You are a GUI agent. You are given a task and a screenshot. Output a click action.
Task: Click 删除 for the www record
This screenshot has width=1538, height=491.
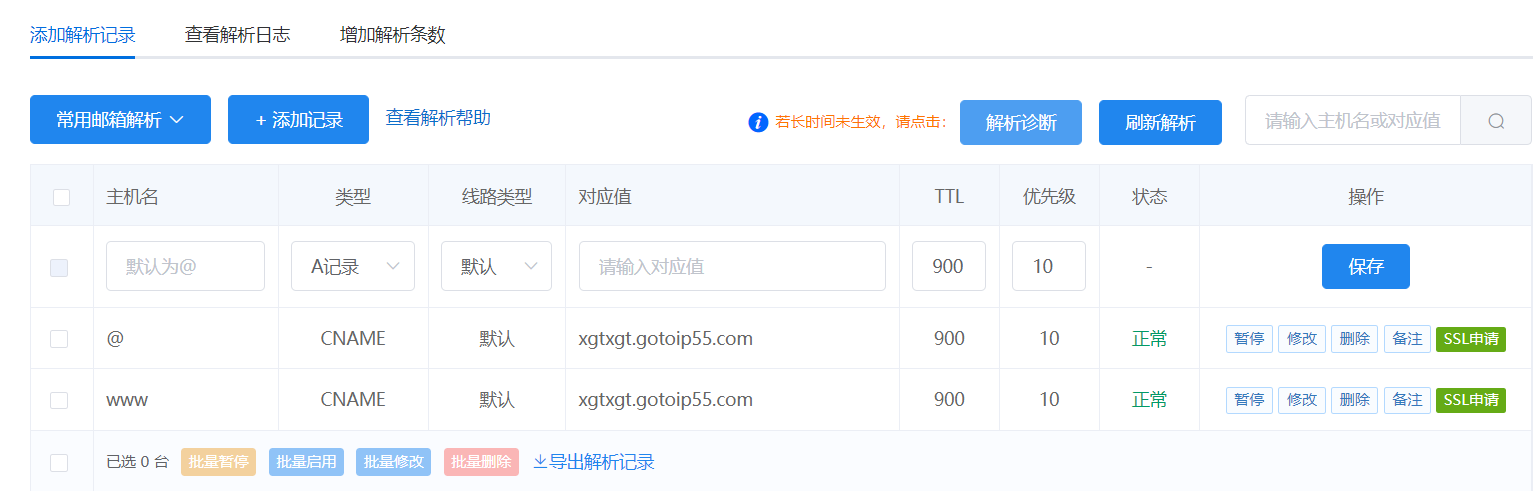click(1354, 400)
